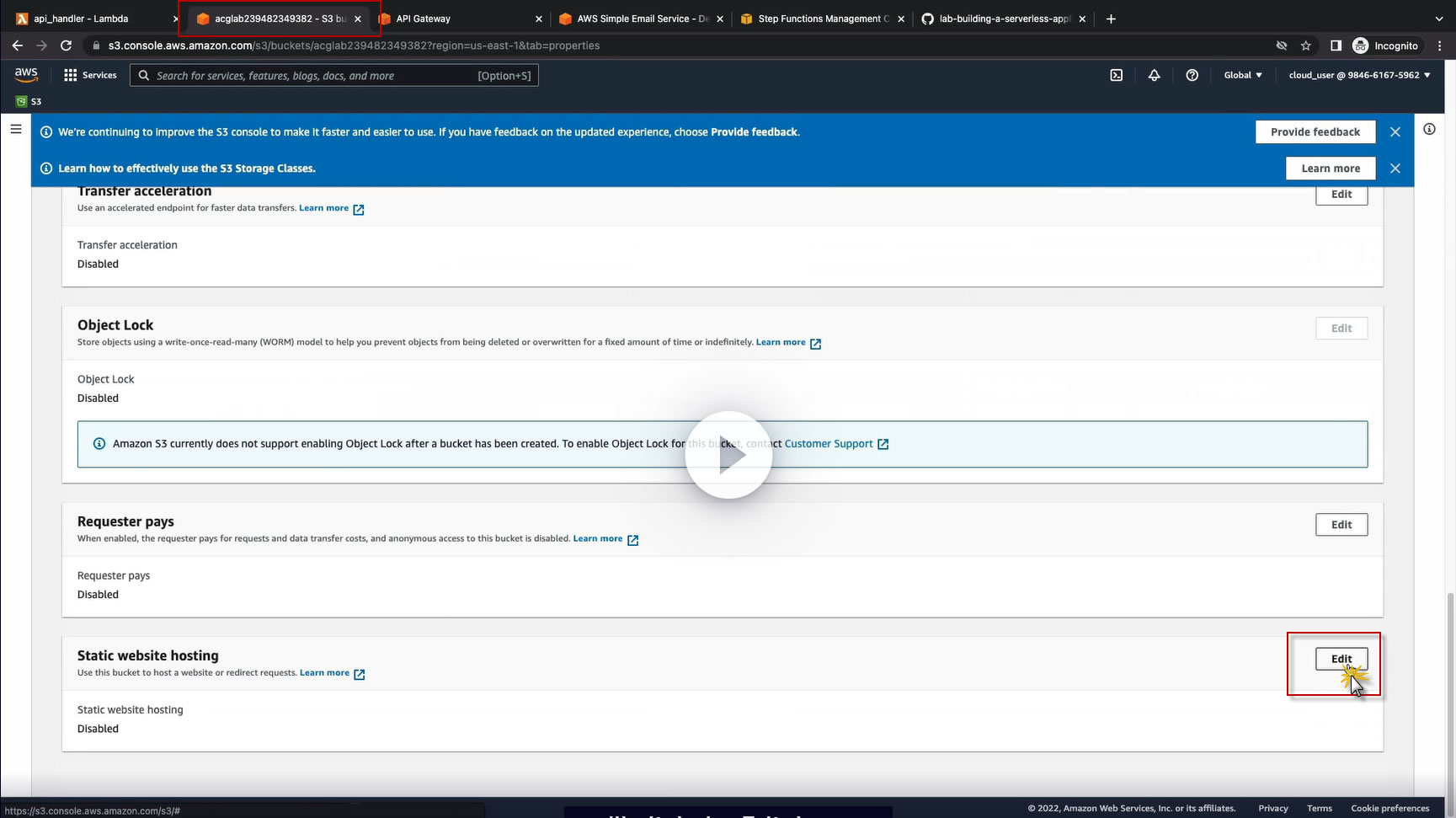Open AWS CloudShell terminal icon
1456x818 pixels.
[1116, 75]
